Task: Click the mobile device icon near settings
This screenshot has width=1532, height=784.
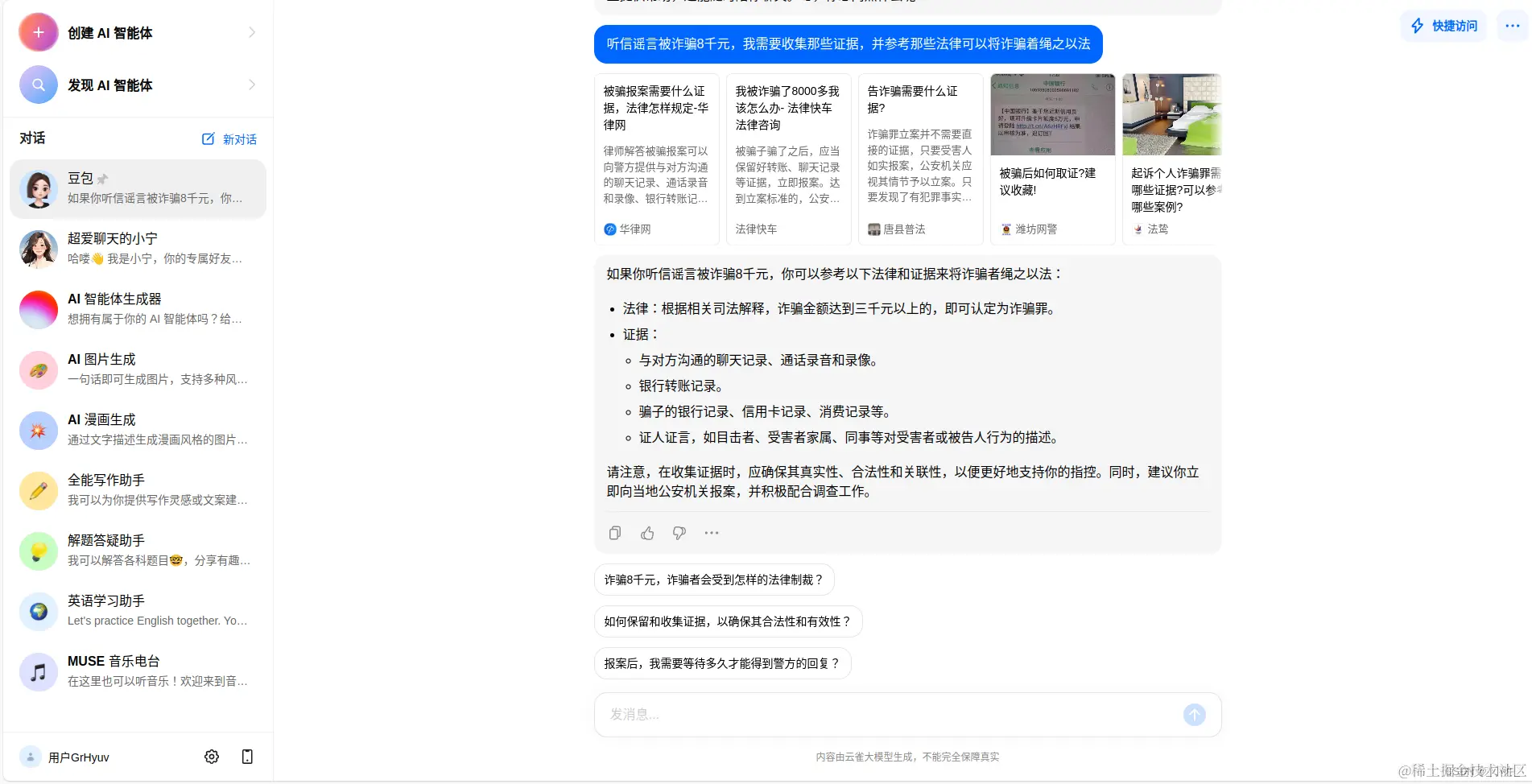Action: (x=247, y=756)
